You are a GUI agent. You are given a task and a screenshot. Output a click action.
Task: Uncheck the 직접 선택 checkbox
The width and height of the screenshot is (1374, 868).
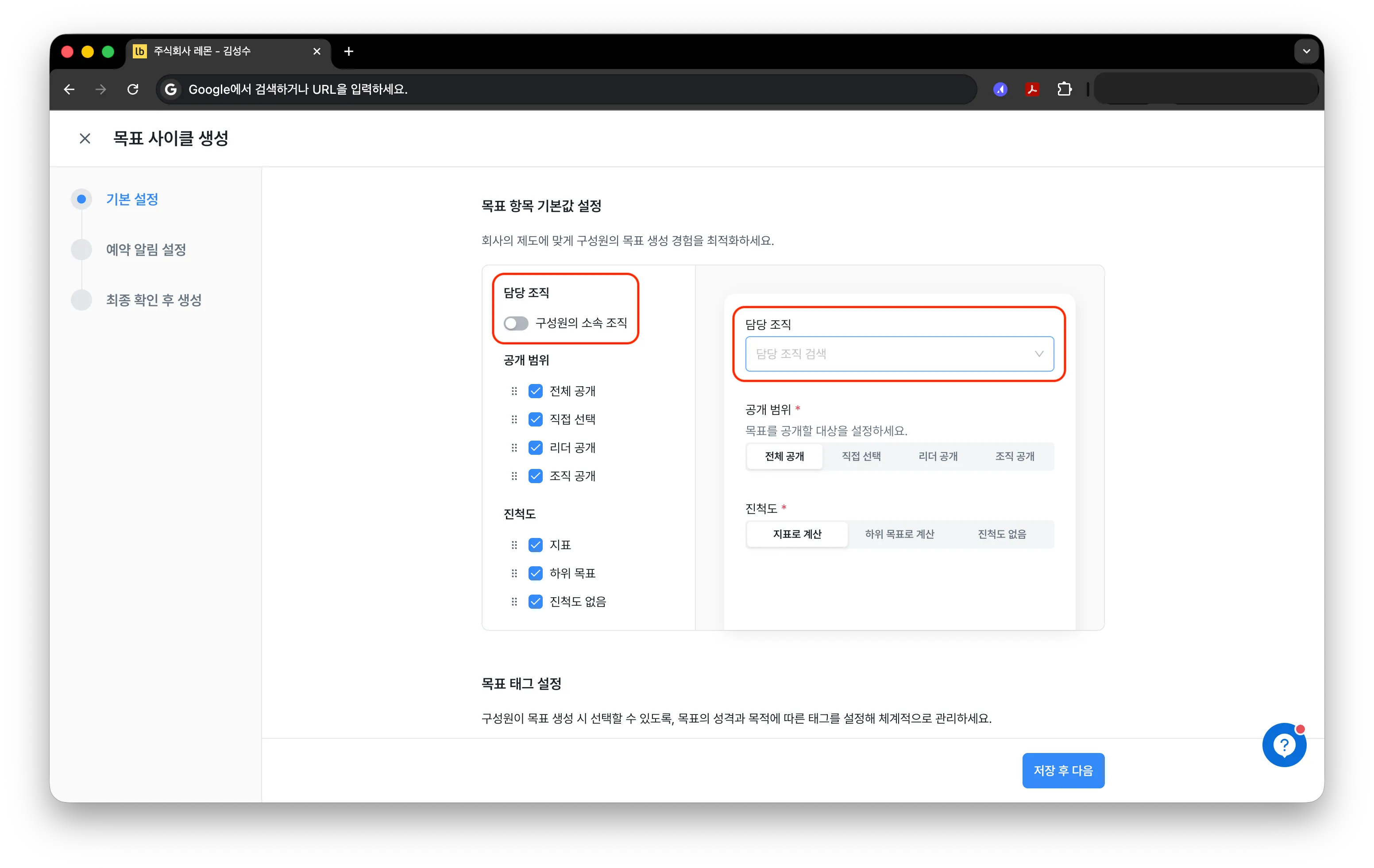pyautogui.click(x=535, y=420)
